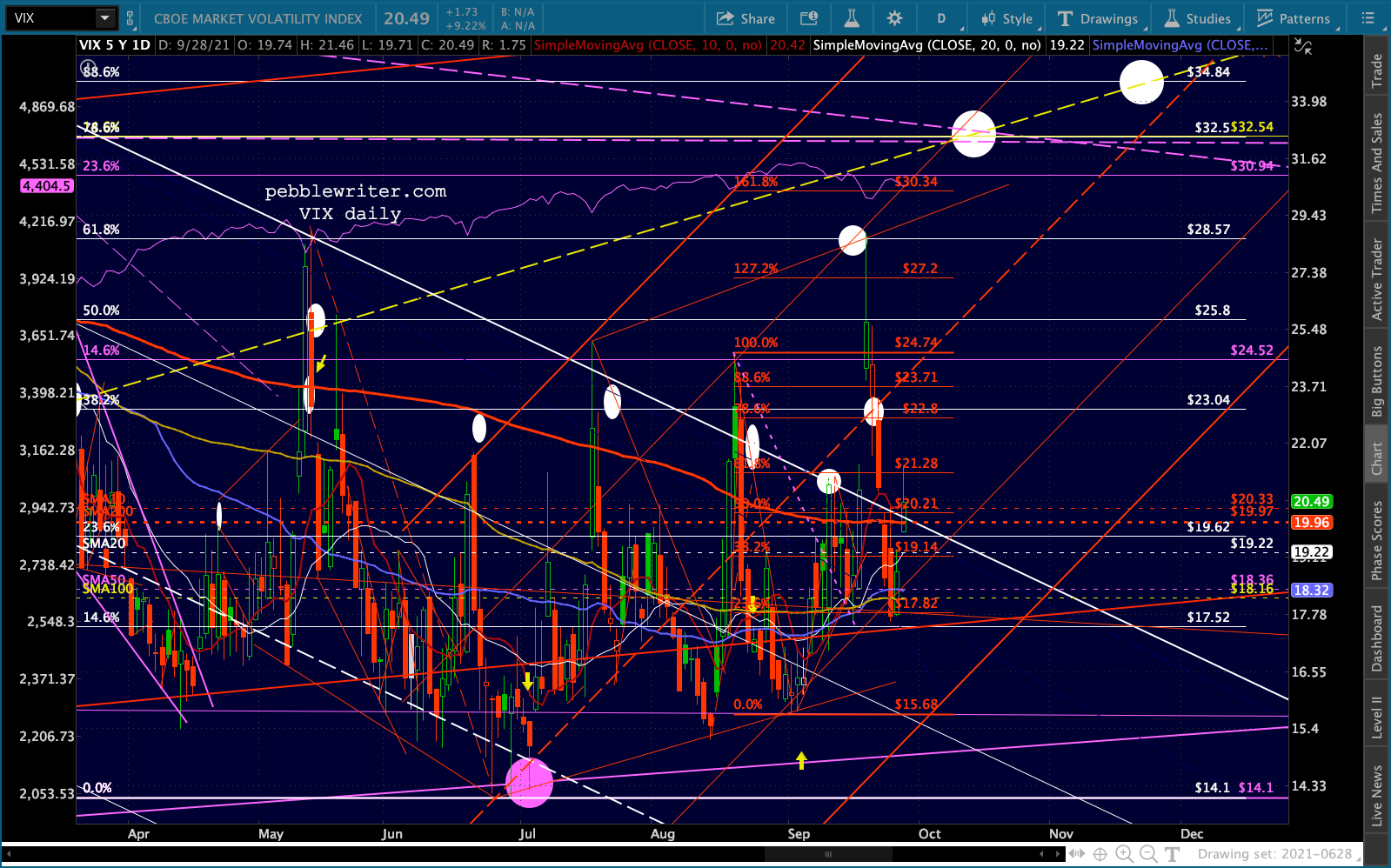Click the collapse chart arrows icon
The image size is (1391, 868).
(1303, 46)
